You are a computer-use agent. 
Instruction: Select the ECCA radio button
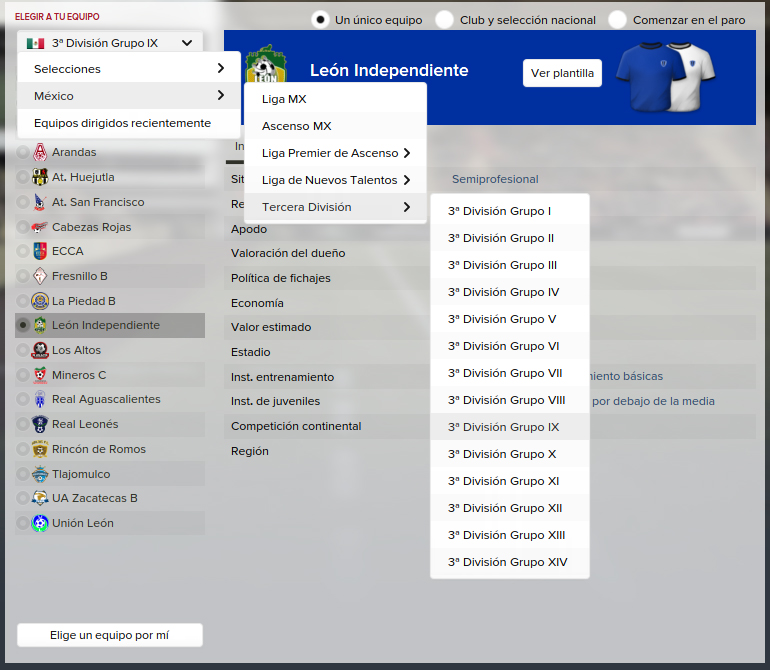[23, 251]
